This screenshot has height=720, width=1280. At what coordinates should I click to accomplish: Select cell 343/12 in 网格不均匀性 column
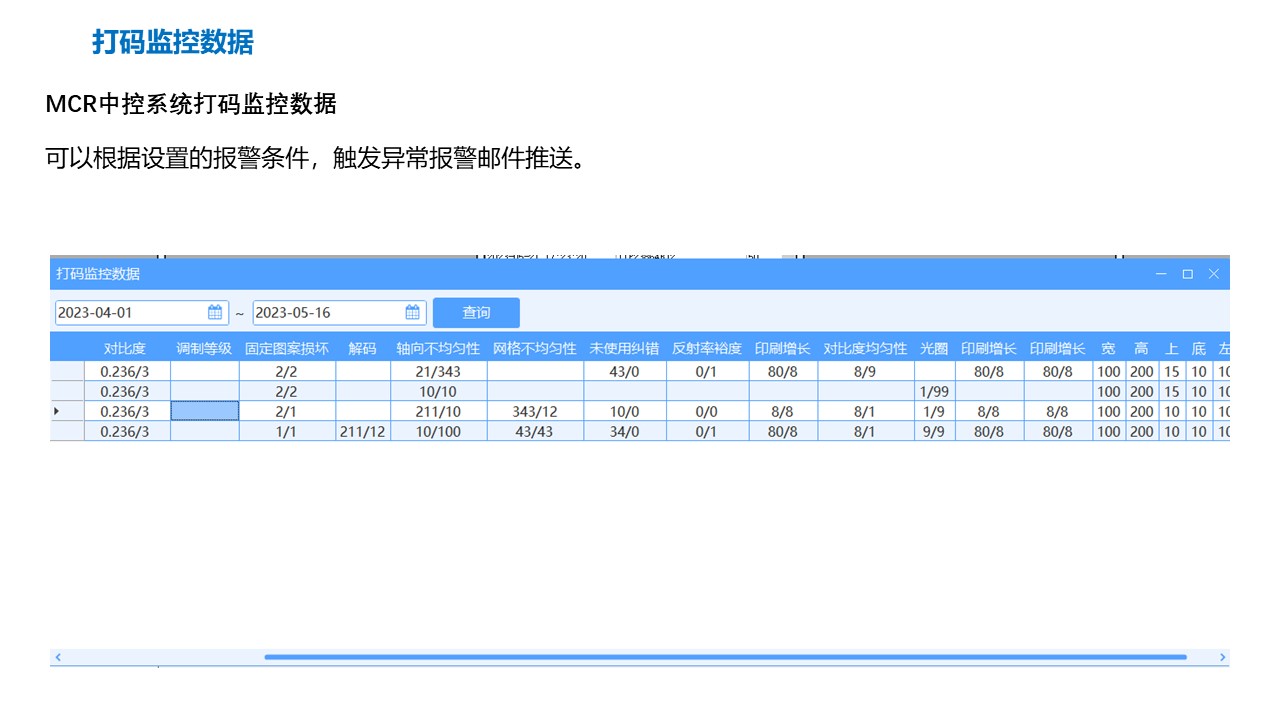point(535,411)
